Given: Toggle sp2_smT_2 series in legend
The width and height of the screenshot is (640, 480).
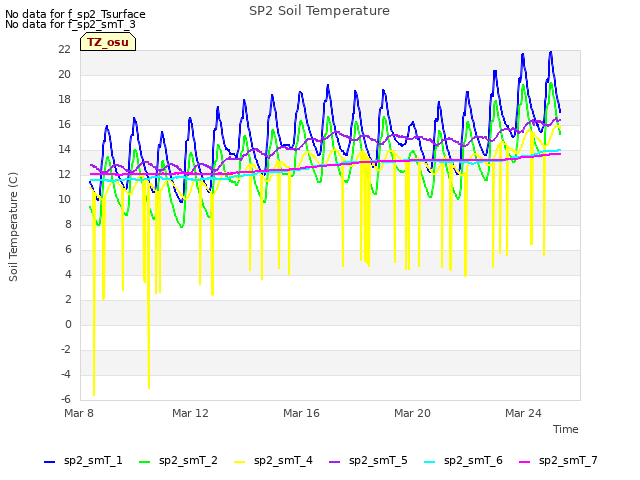Looking at the screenshot, I should [x=178, y=461].
